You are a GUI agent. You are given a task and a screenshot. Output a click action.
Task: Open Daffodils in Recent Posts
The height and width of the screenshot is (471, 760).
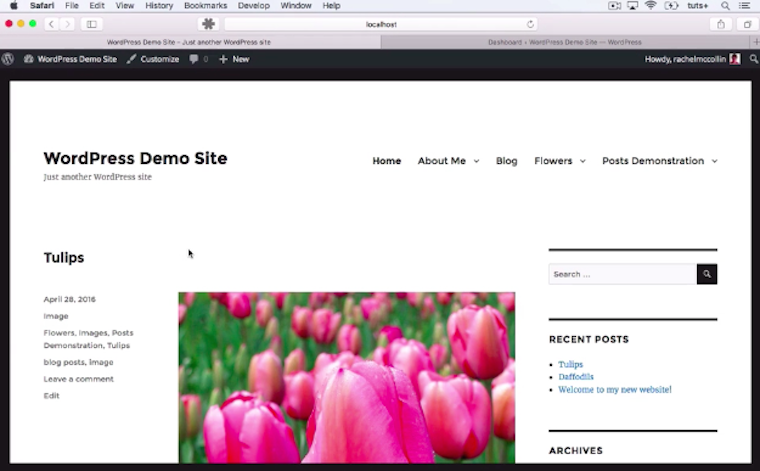click(x=576, y=377)
